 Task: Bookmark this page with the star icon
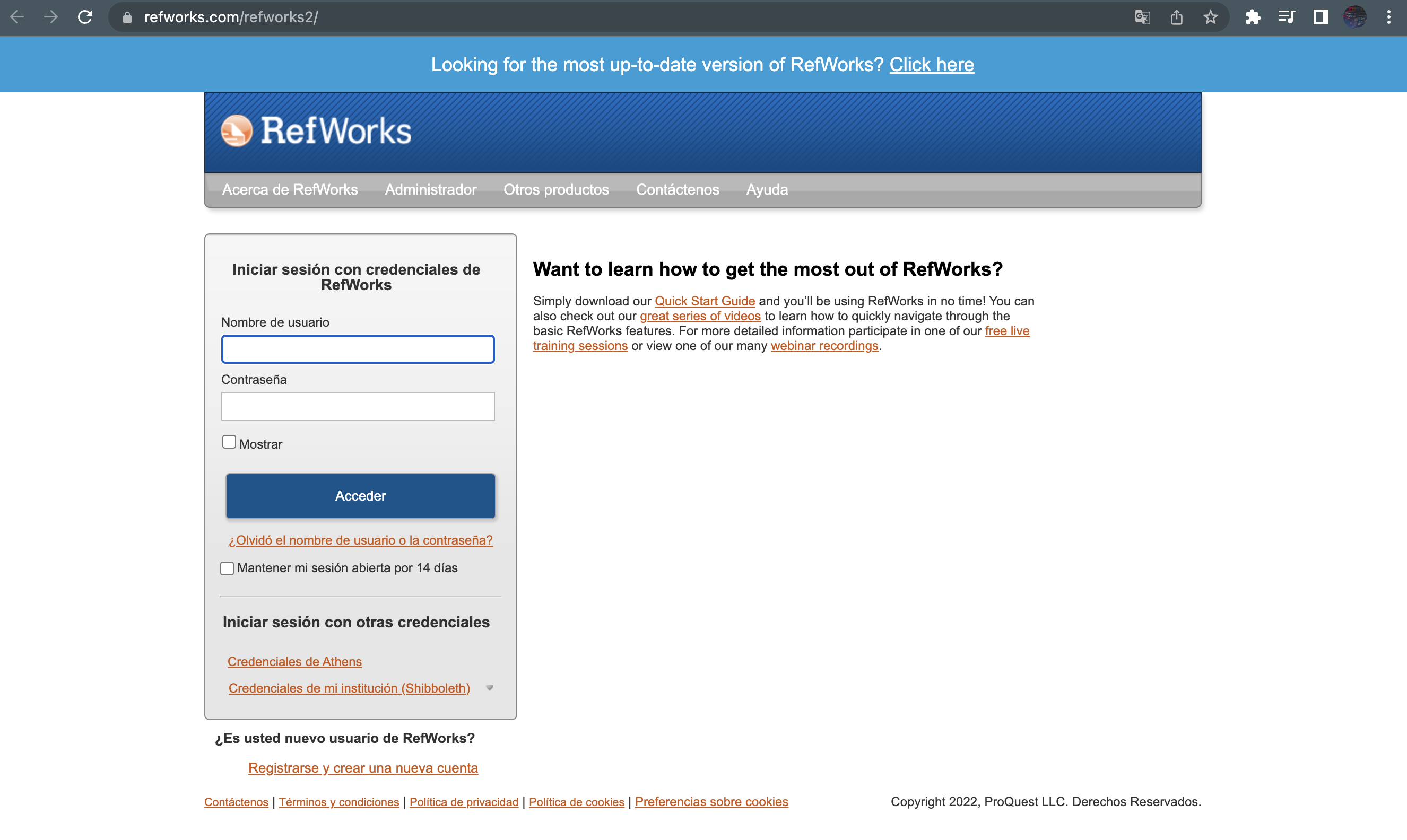pos(1211,17)
